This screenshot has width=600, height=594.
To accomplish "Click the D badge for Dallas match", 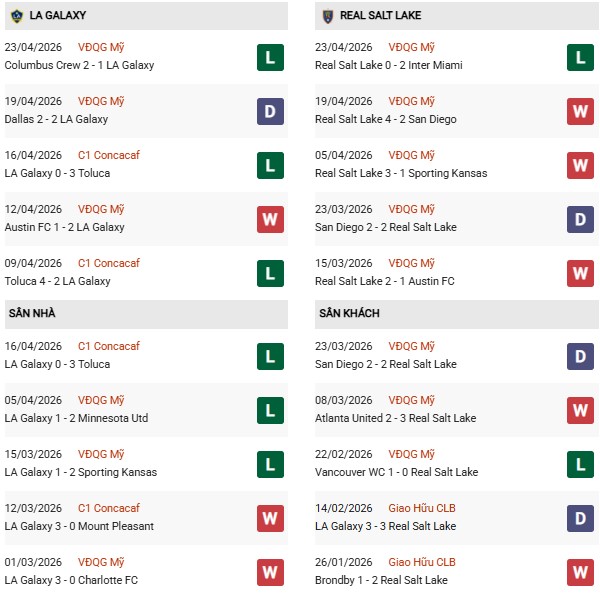I will (x=270, y=111).
